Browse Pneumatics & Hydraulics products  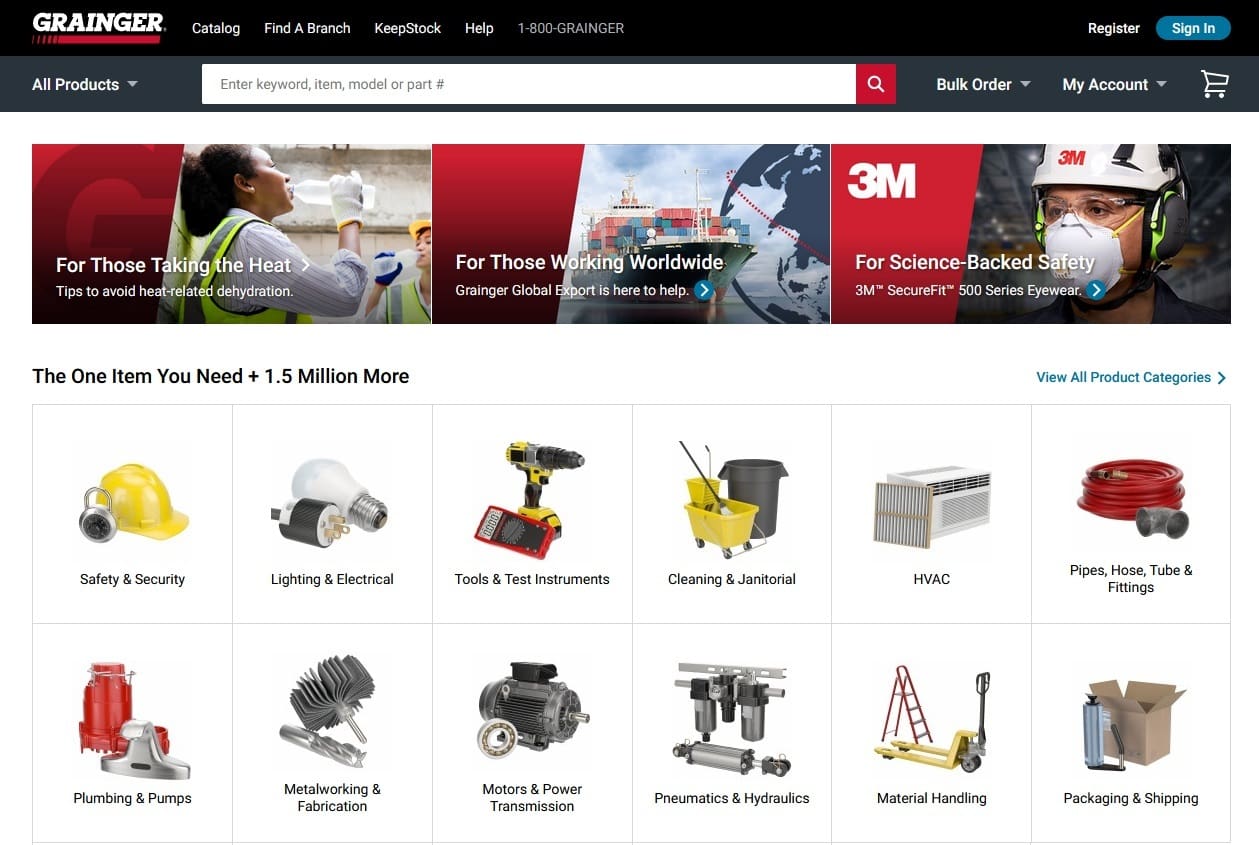[x=731, y=732]
